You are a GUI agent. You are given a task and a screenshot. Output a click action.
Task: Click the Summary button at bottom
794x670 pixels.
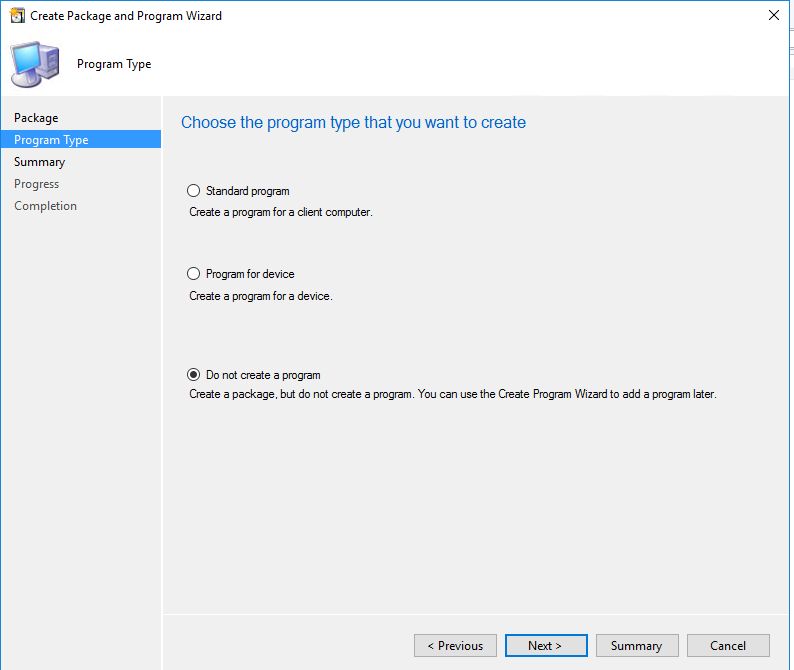(636, 646)
